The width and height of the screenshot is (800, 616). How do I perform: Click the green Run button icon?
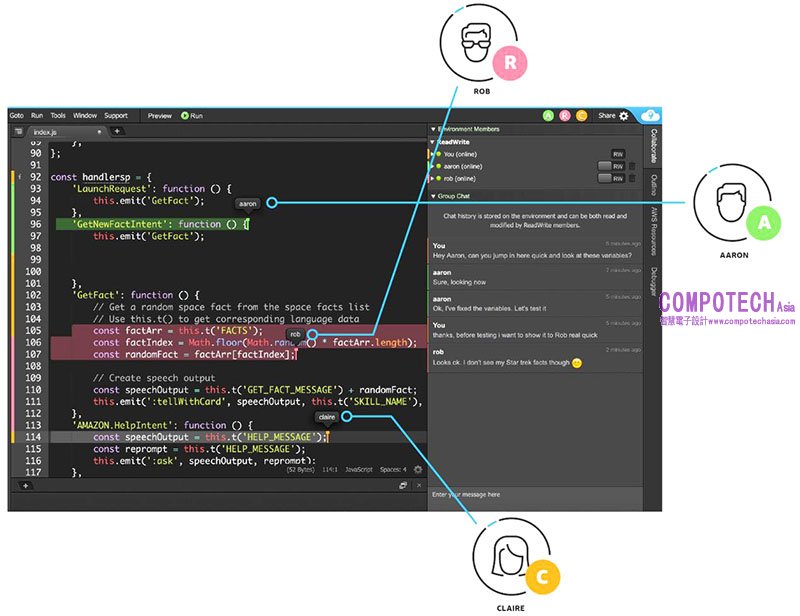185,116
